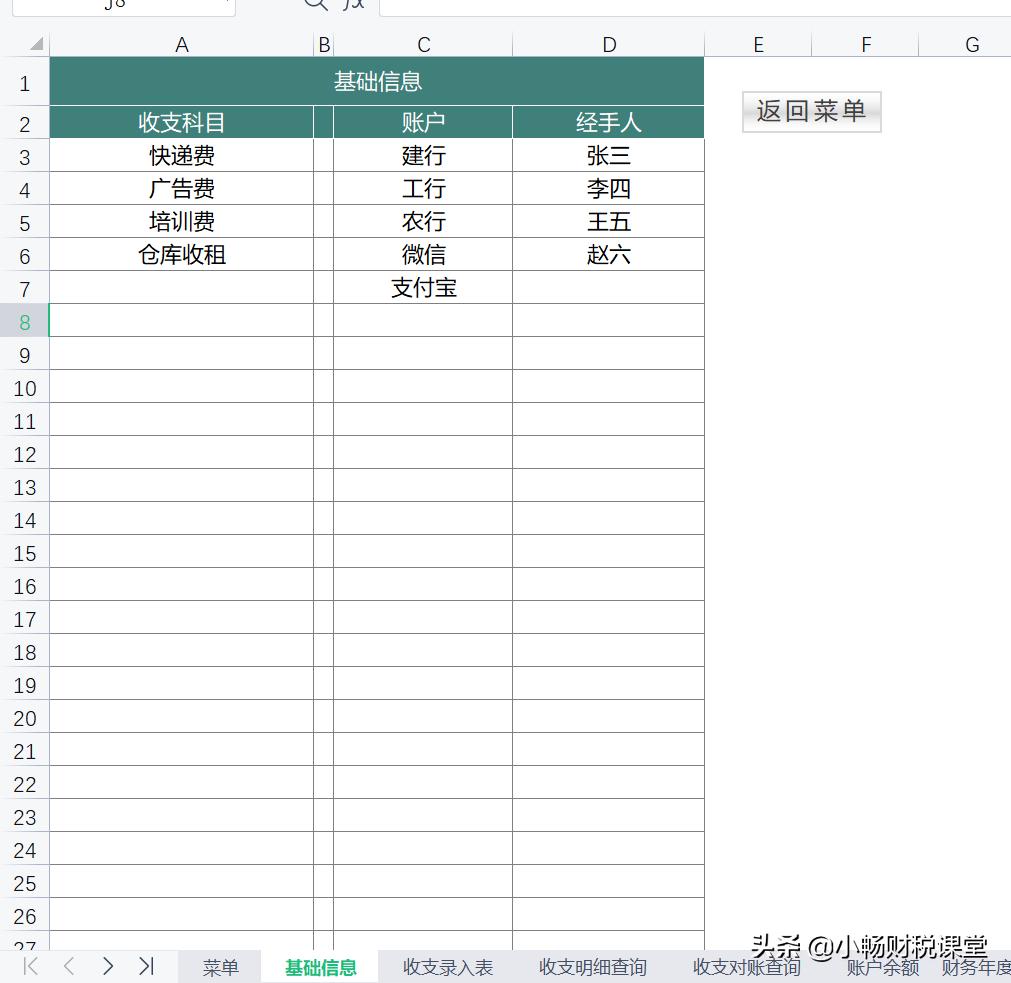1011x983 pixels.
Task: Click the cell containing 支付宝
Action: 423,288
